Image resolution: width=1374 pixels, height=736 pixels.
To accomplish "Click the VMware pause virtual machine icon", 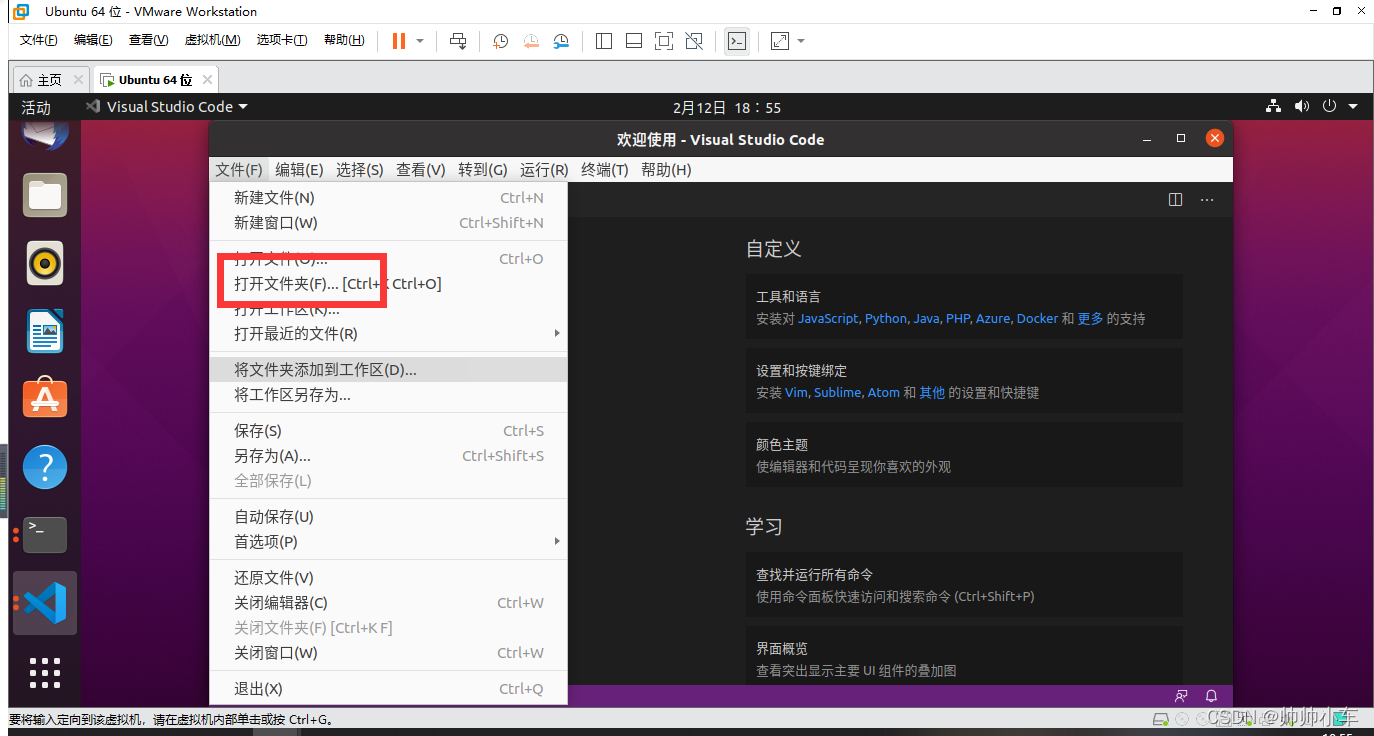I will point(399,41).
